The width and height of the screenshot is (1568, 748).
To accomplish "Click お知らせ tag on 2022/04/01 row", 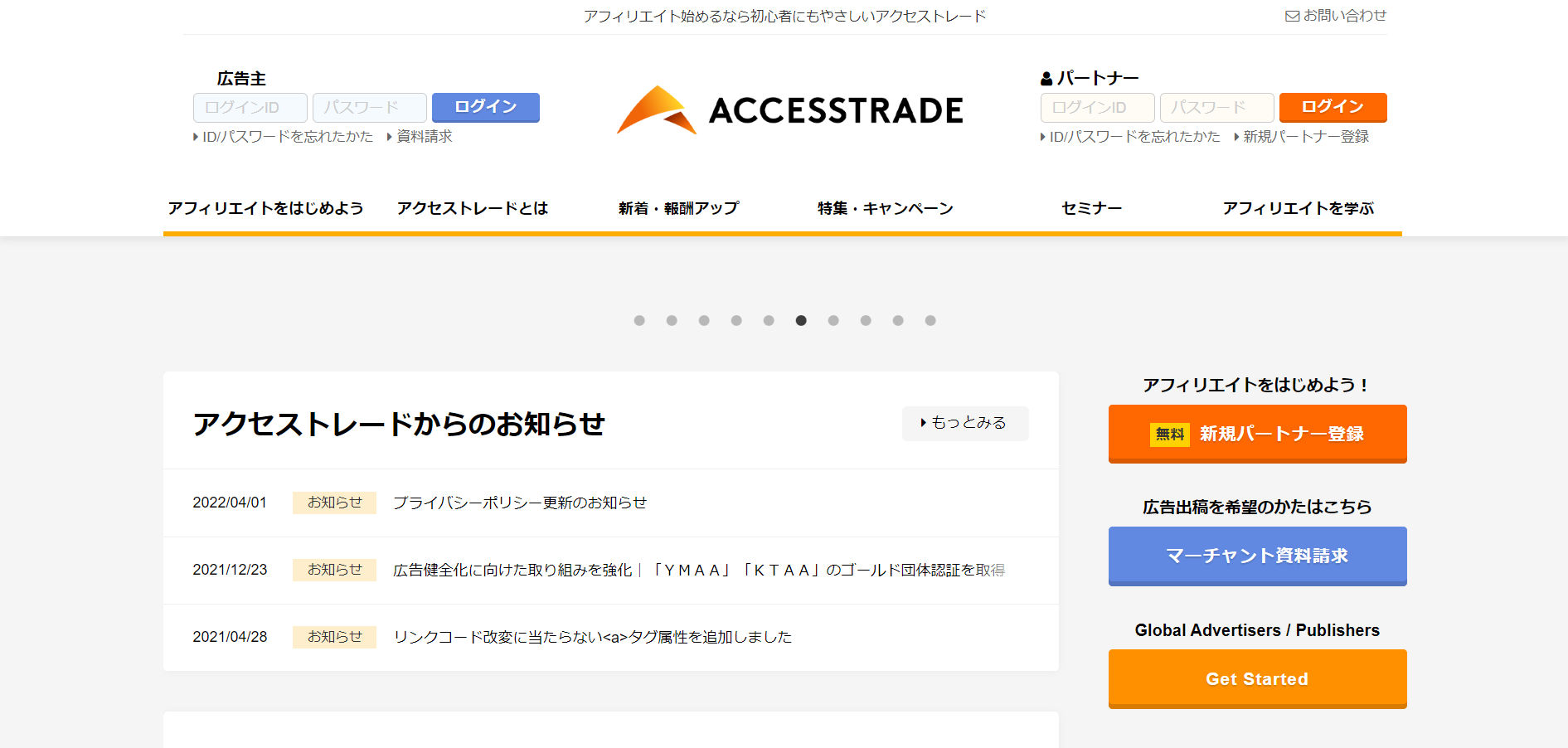I will (x=334, y=503).
